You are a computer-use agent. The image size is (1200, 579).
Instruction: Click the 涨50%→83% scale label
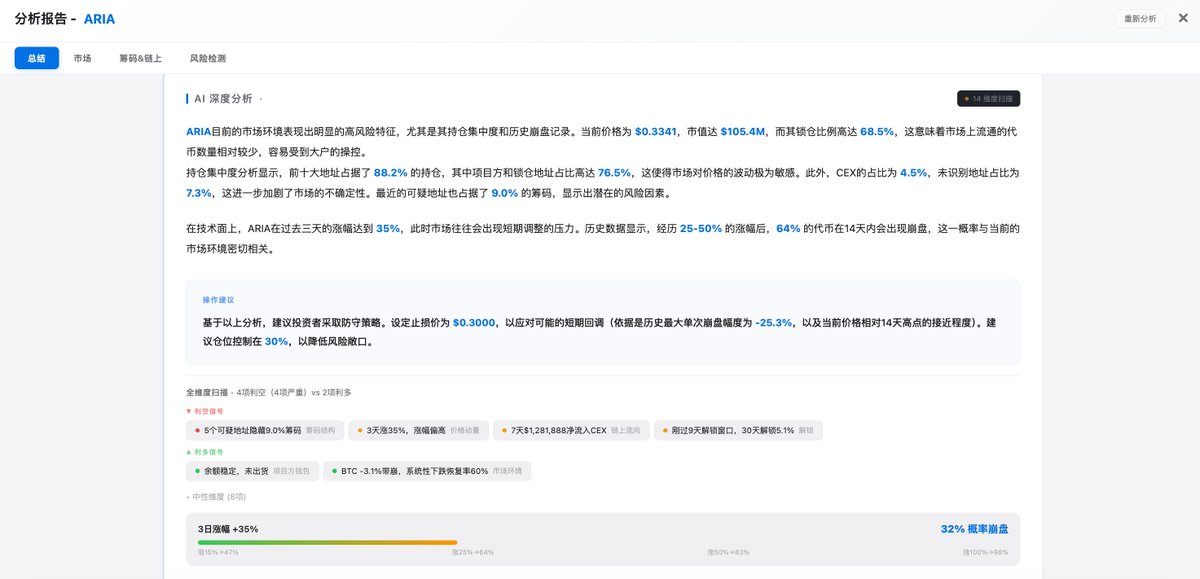(728, 552)
